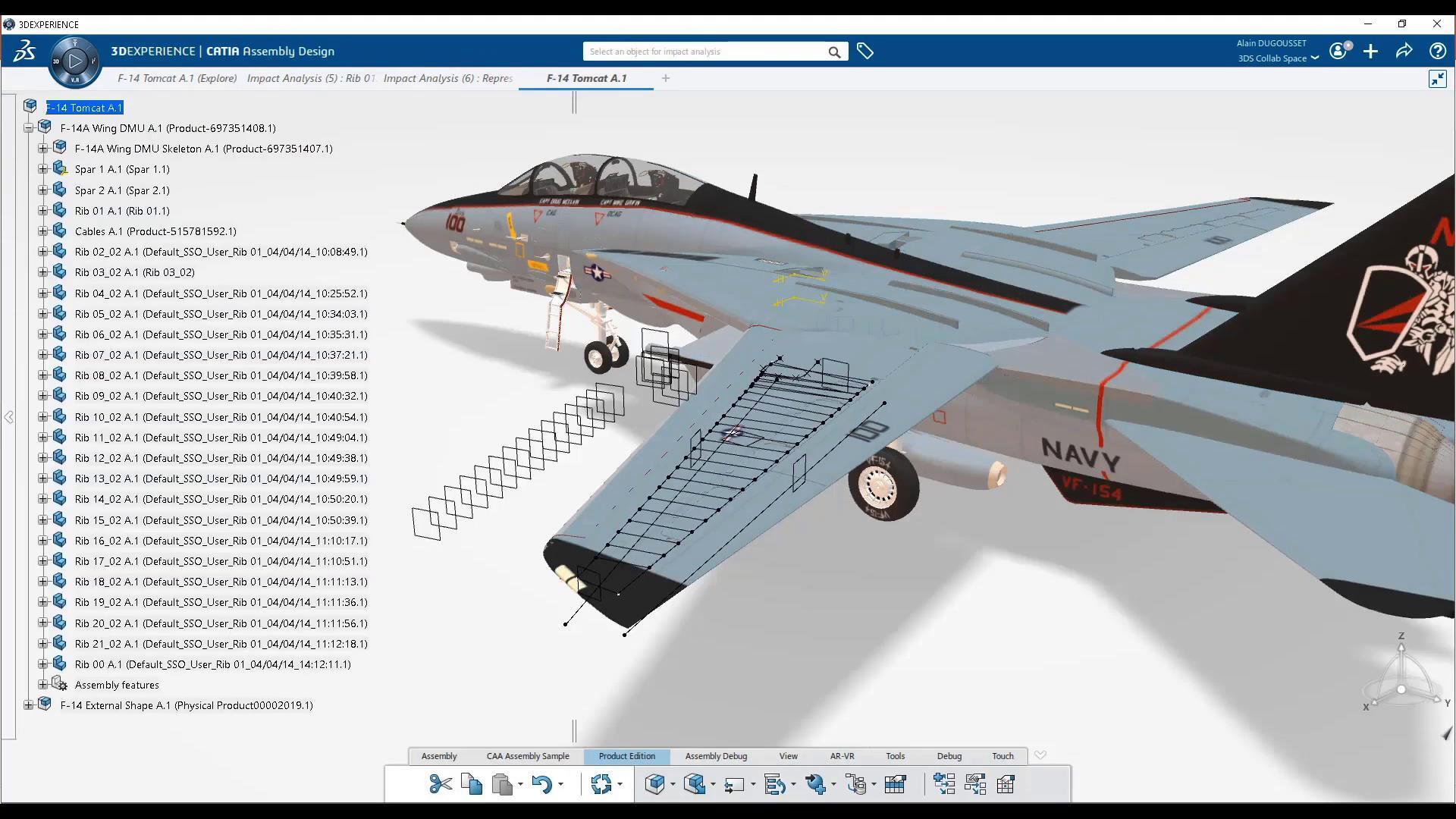Click the Cut scissors icon
1456x819 pixels.
click(x=440, y=784)
